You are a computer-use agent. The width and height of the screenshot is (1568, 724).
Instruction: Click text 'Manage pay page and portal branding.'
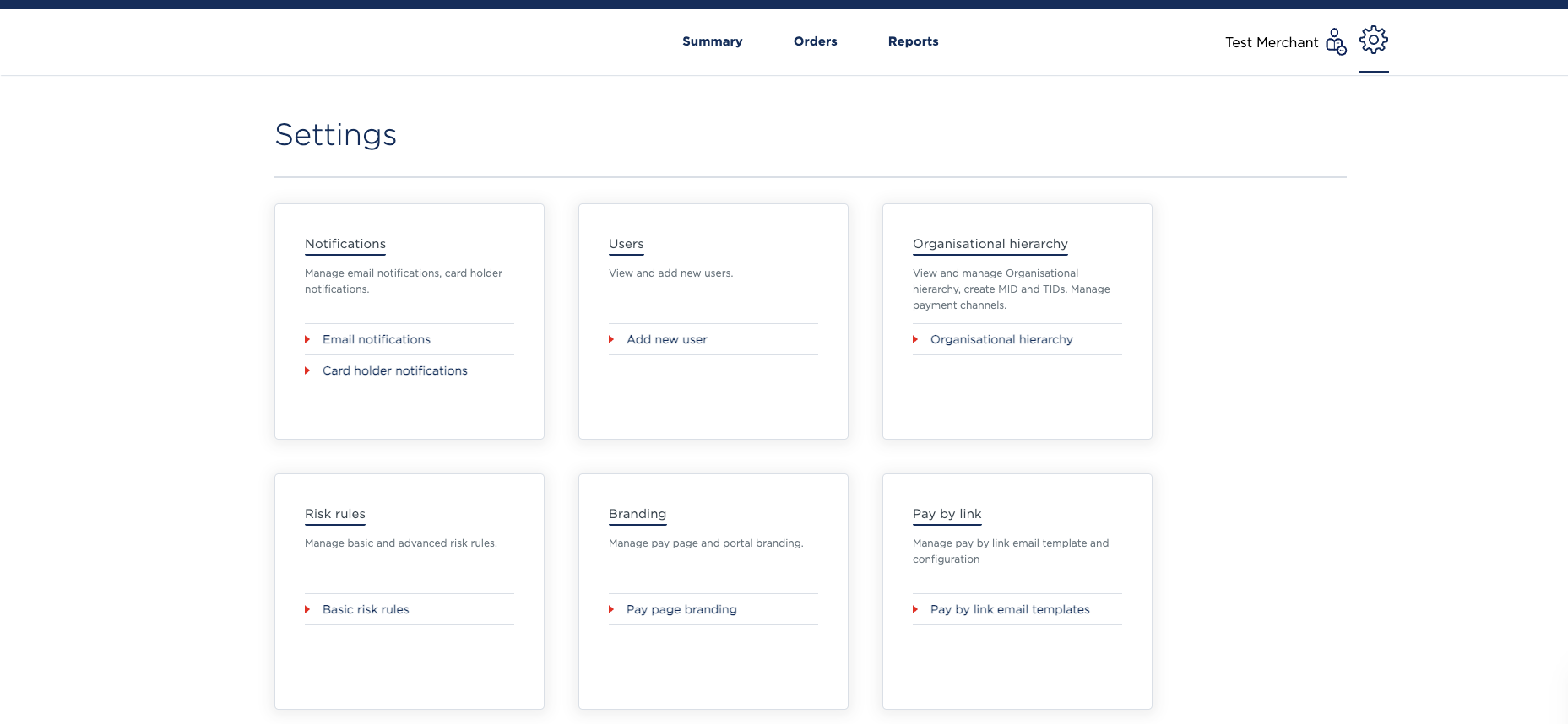(706, 543)
